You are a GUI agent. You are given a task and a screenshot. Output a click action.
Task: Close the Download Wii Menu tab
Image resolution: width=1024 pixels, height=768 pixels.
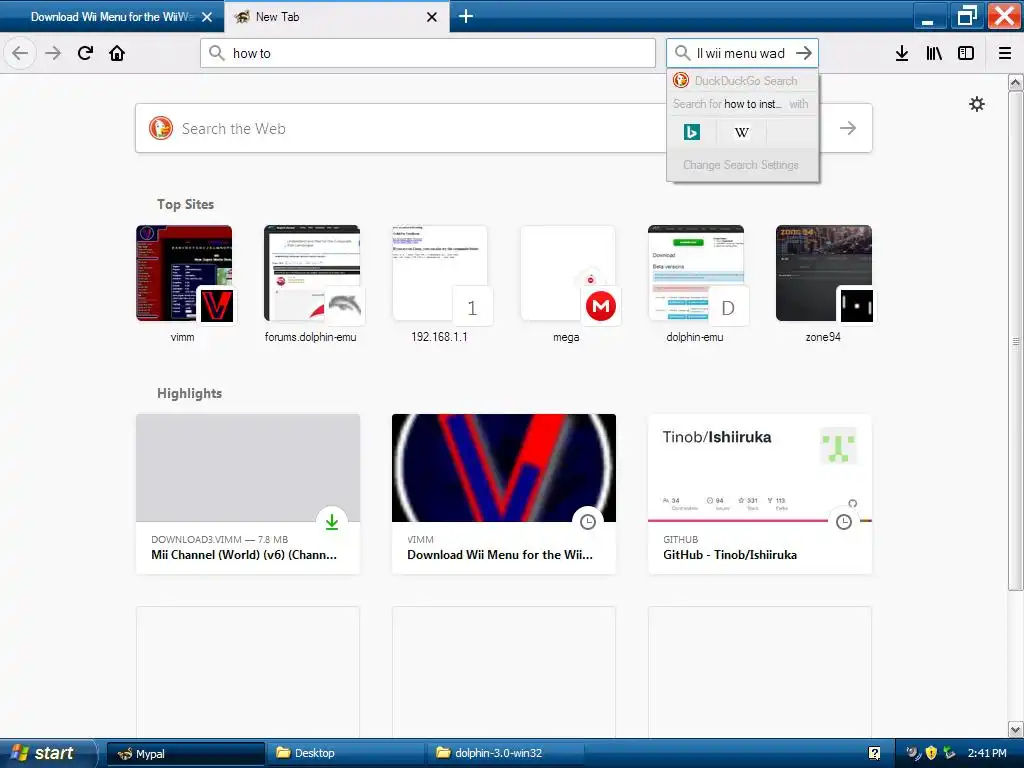click(x=207, y=17)
